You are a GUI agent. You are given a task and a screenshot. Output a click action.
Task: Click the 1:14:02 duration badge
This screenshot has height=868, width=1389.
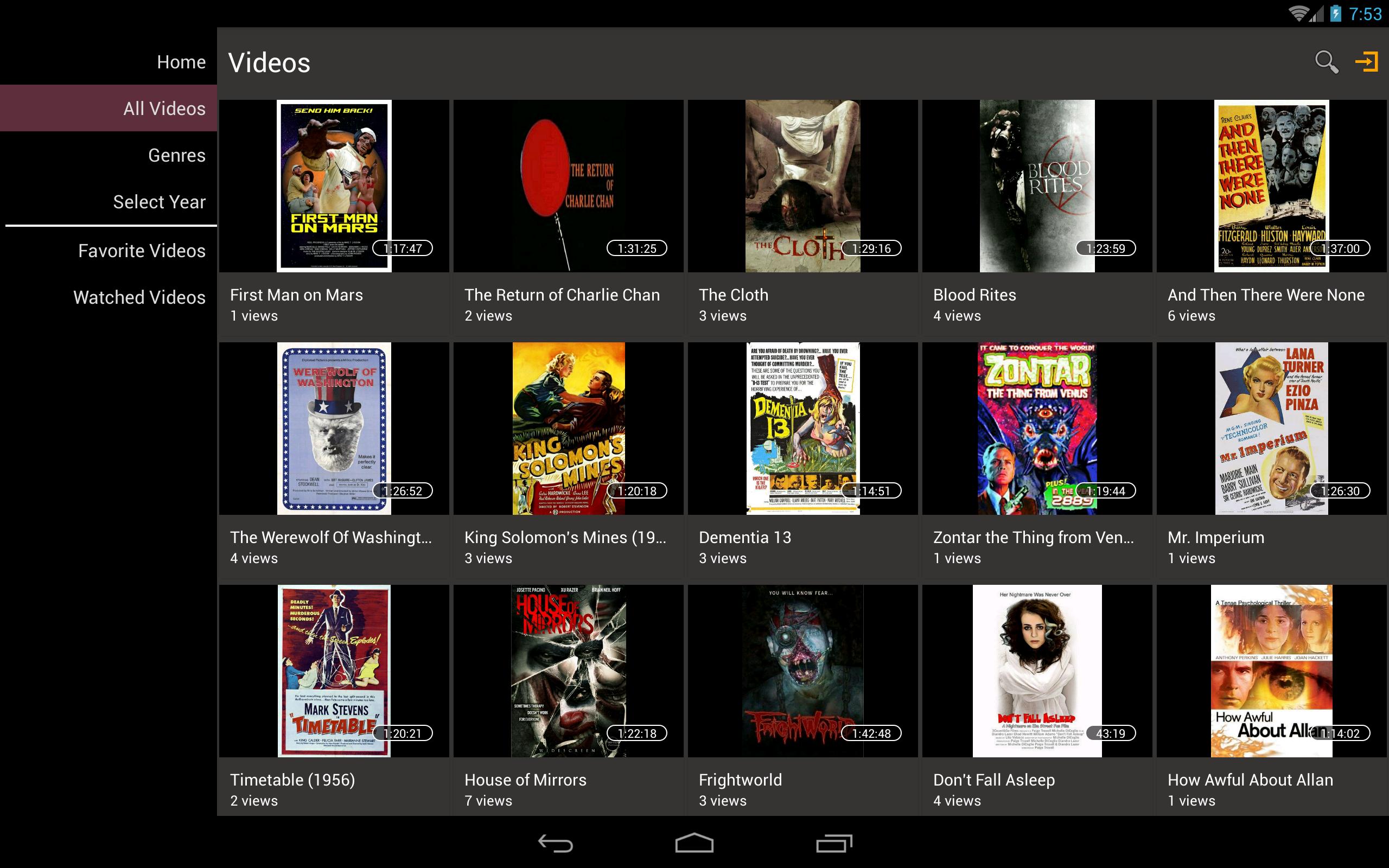[1340, 733]
